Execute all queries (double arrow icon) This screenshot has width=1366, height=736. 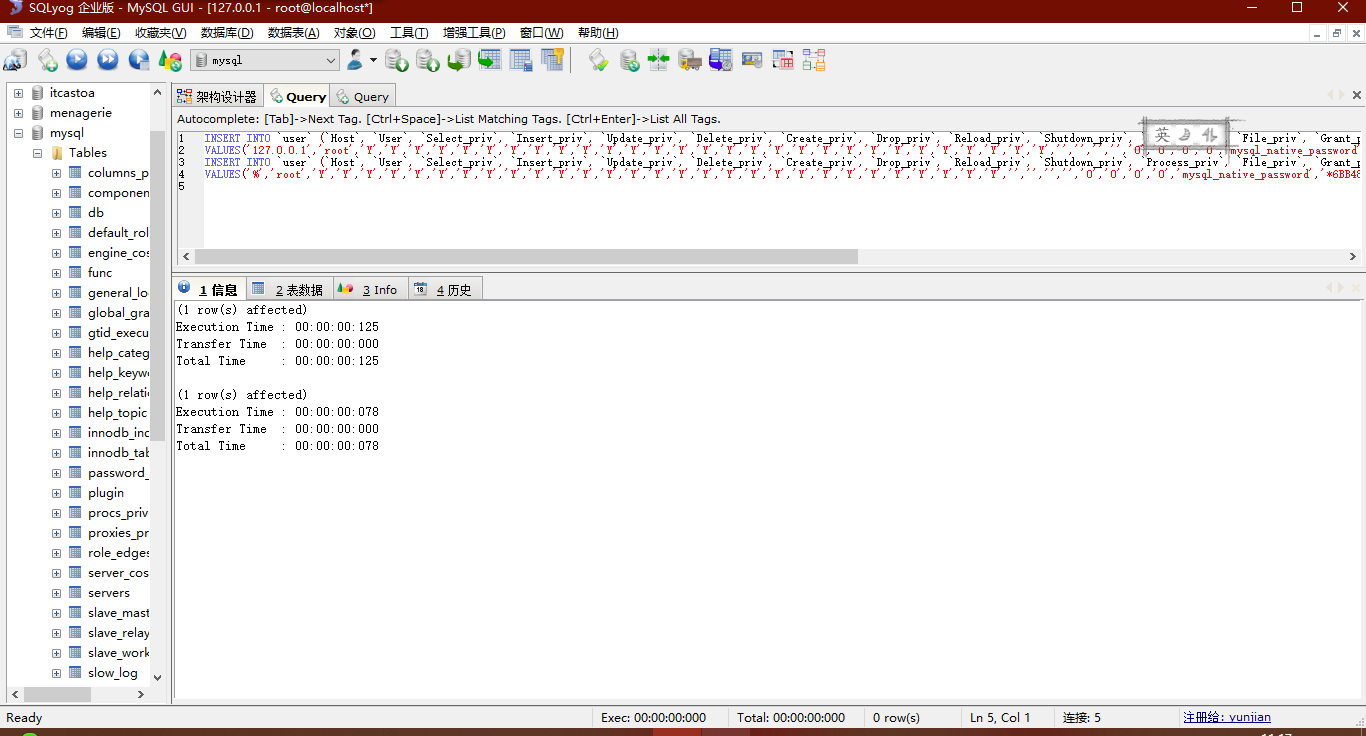click(107, 60)
